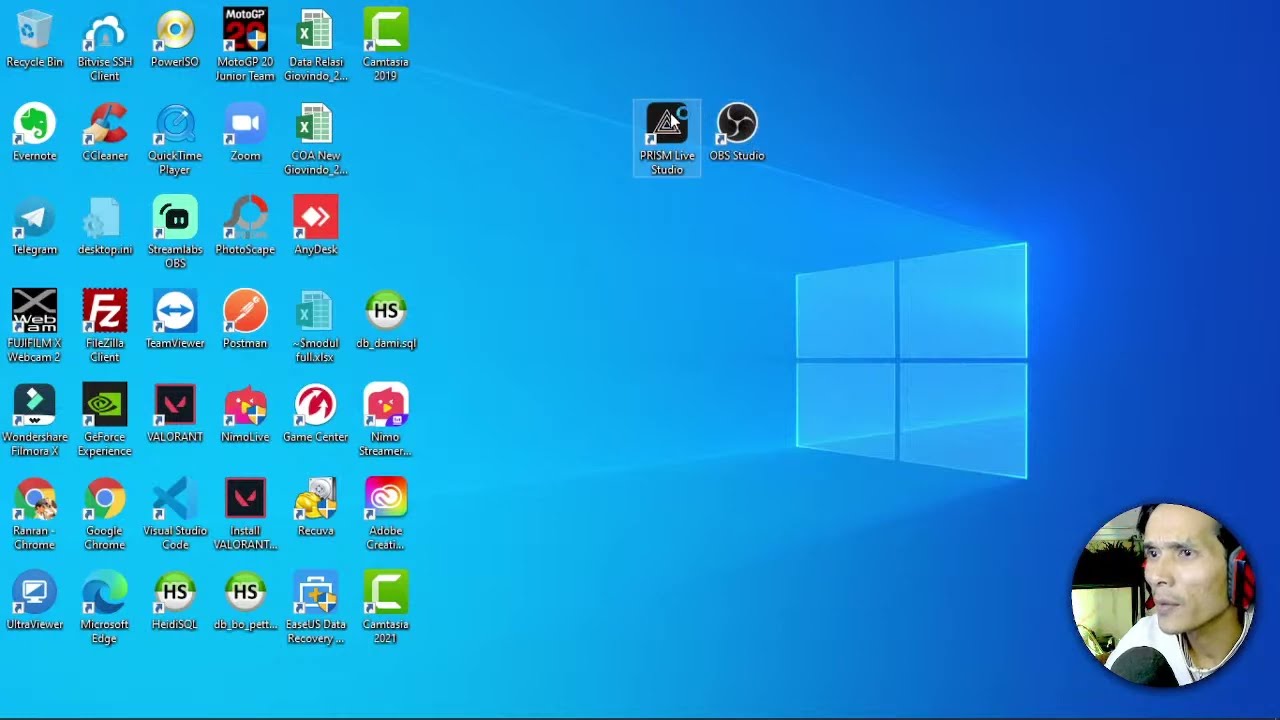Click the Camtasia 2019 shortcut
The height and width of the screenshot is (720, 1280).
tap(386, 47)
